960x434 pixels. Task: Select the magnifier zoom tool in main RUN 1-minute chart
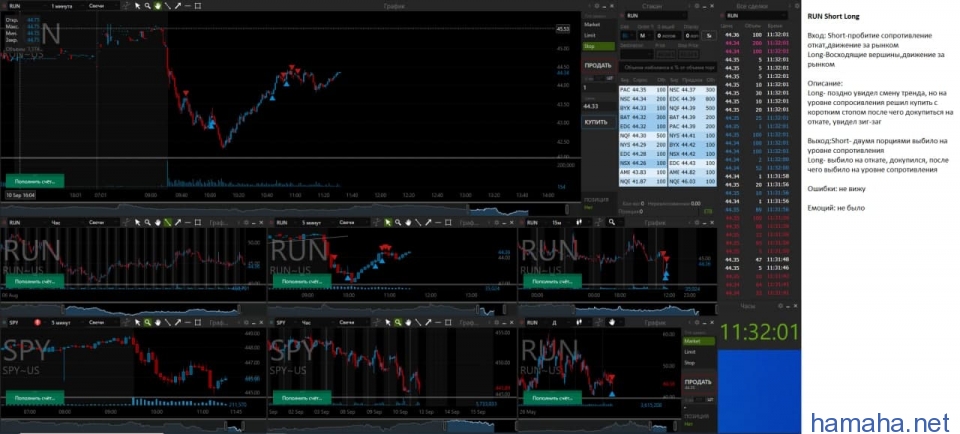tap(148, 6)
